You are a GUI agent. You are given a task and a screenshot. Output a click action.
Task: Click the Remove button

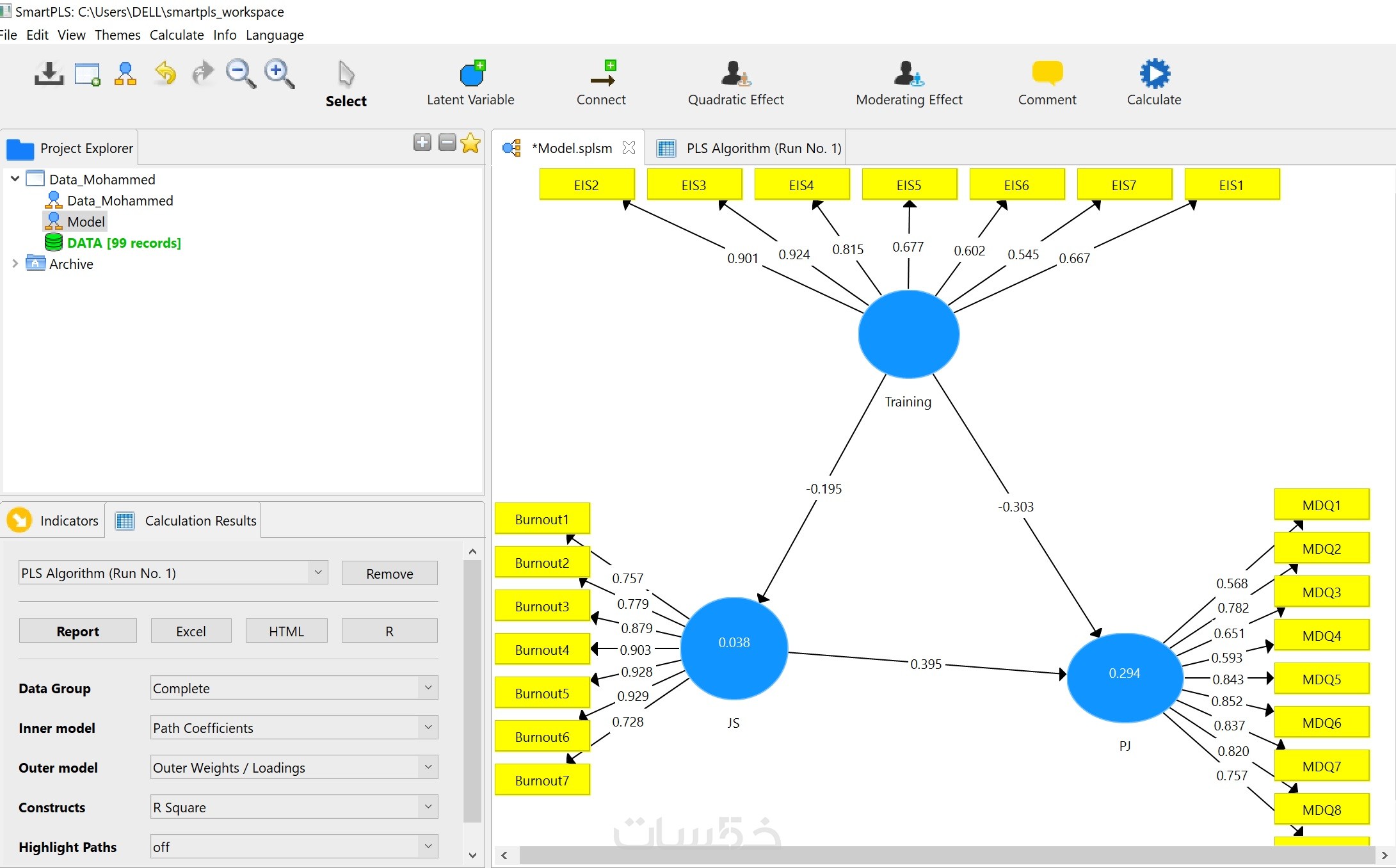[390, 574]
